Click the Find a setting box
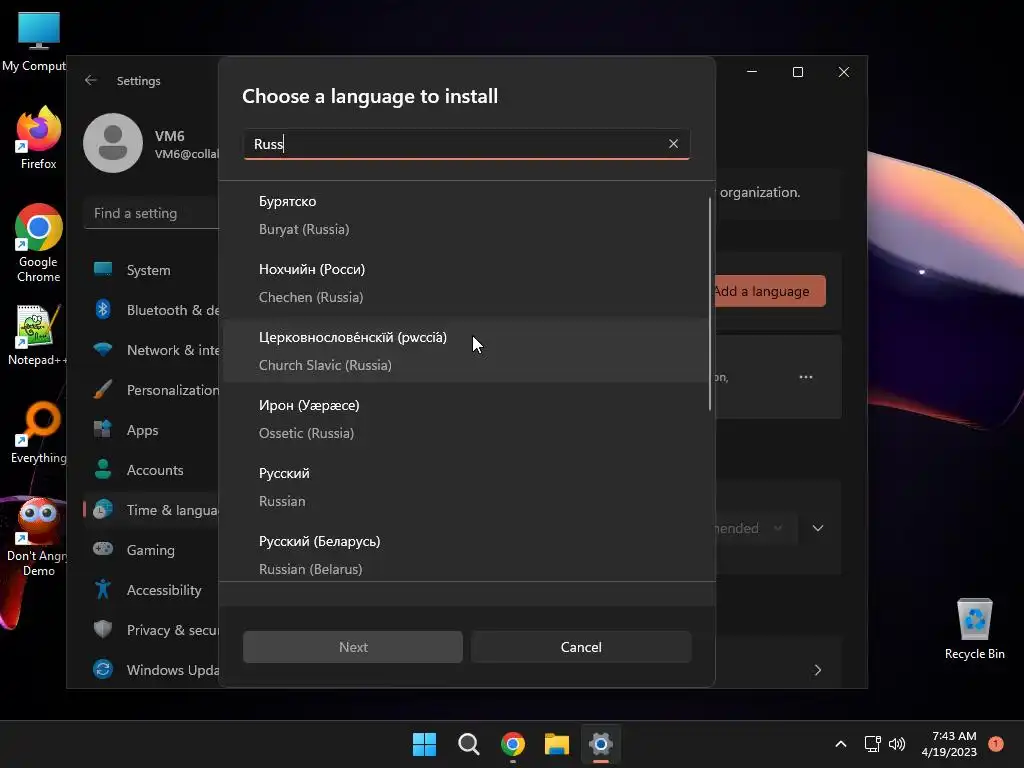This screenshot has height=768, width=1024. click(x=153, y=214)
